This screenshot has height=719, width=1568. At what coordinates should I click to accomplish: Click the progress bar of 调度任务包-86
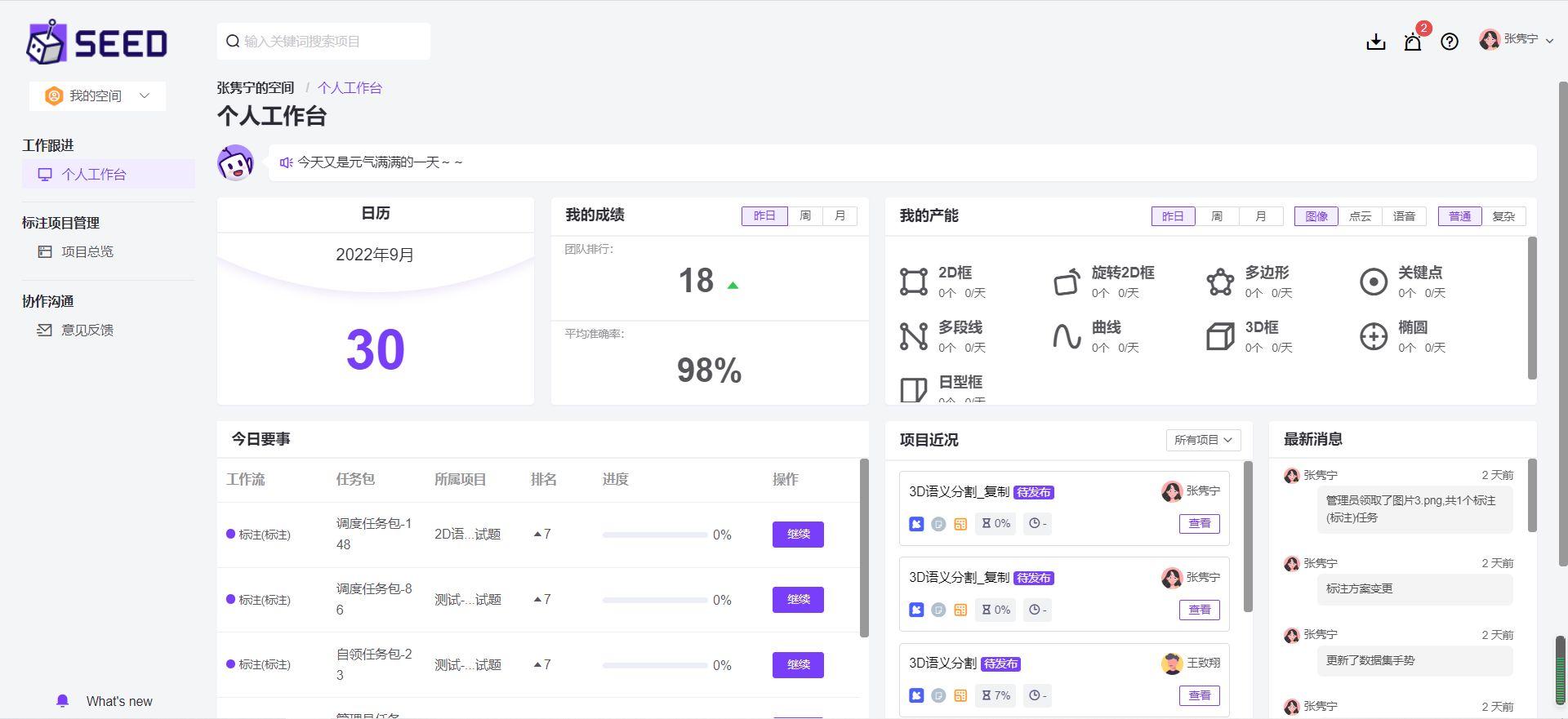[x=655, y=600]
